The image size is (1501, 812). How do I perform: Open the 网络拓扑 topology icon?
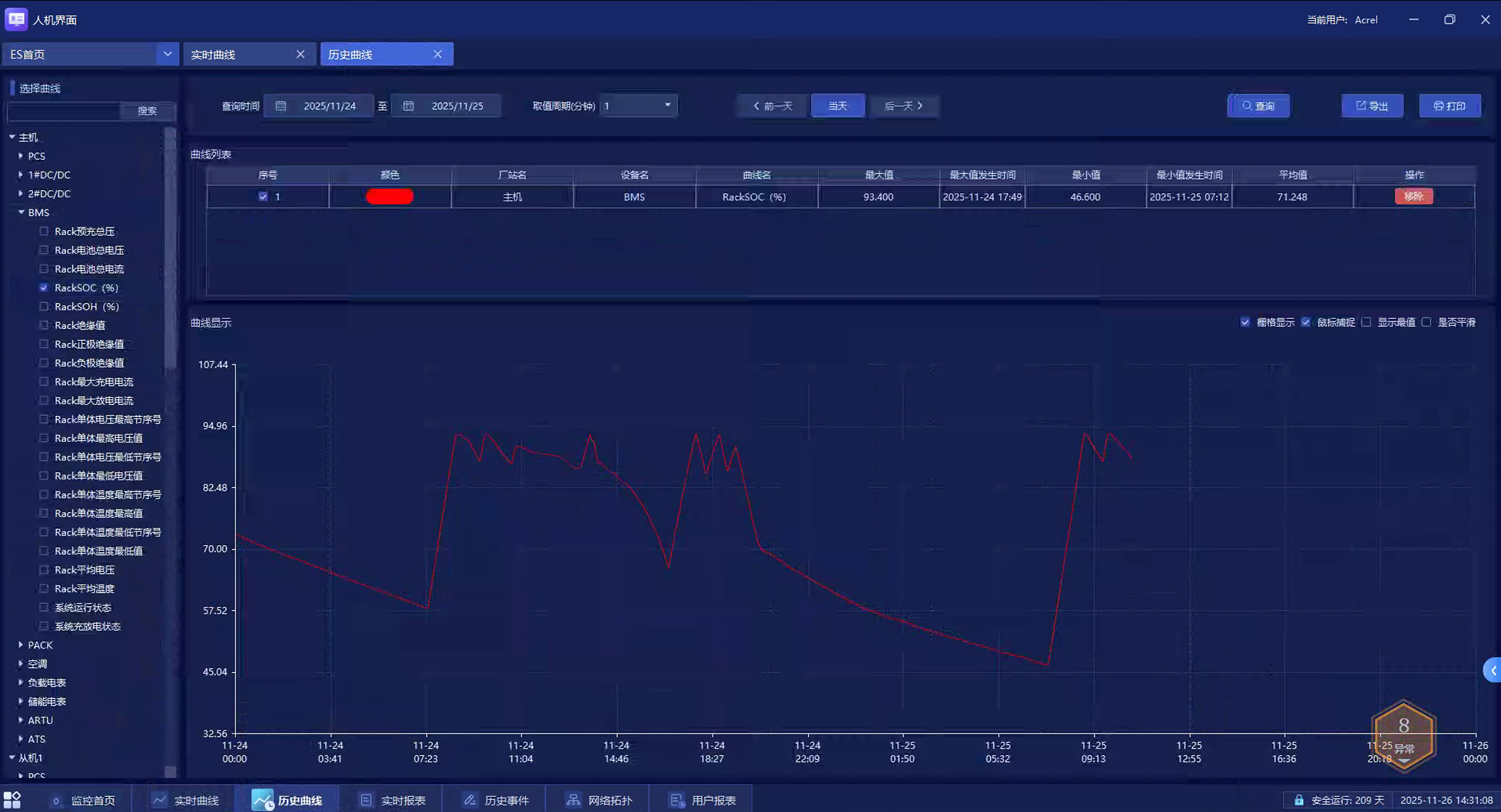573,800
